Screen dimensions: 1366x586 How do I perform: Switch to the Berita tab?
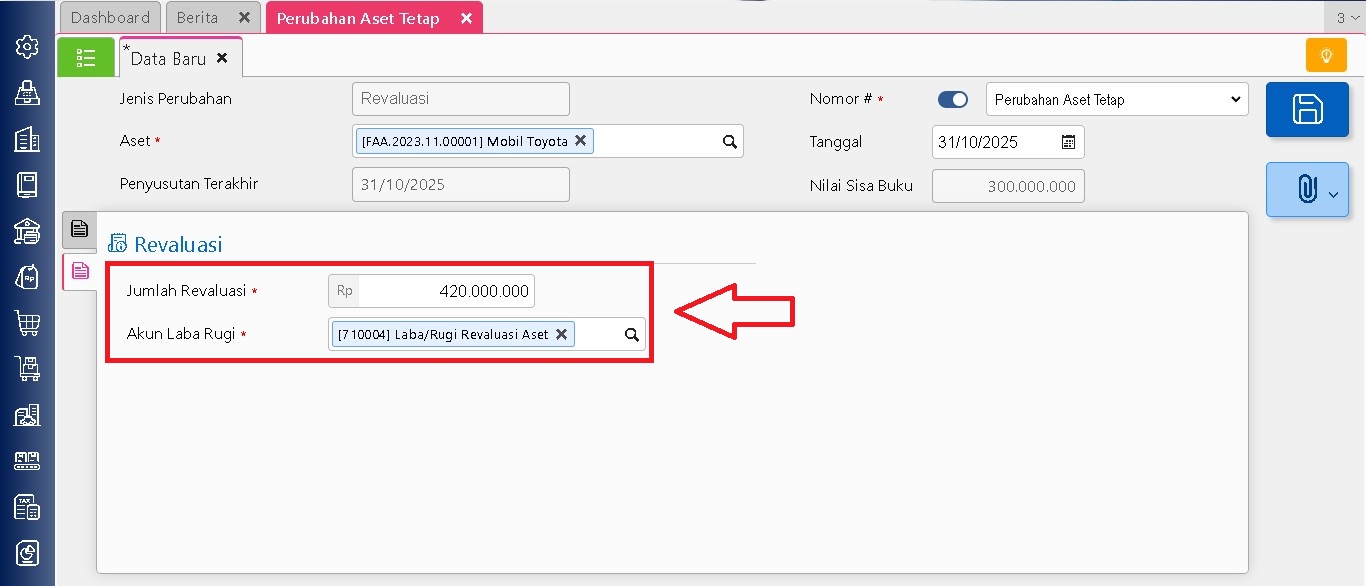click(198, 18)
